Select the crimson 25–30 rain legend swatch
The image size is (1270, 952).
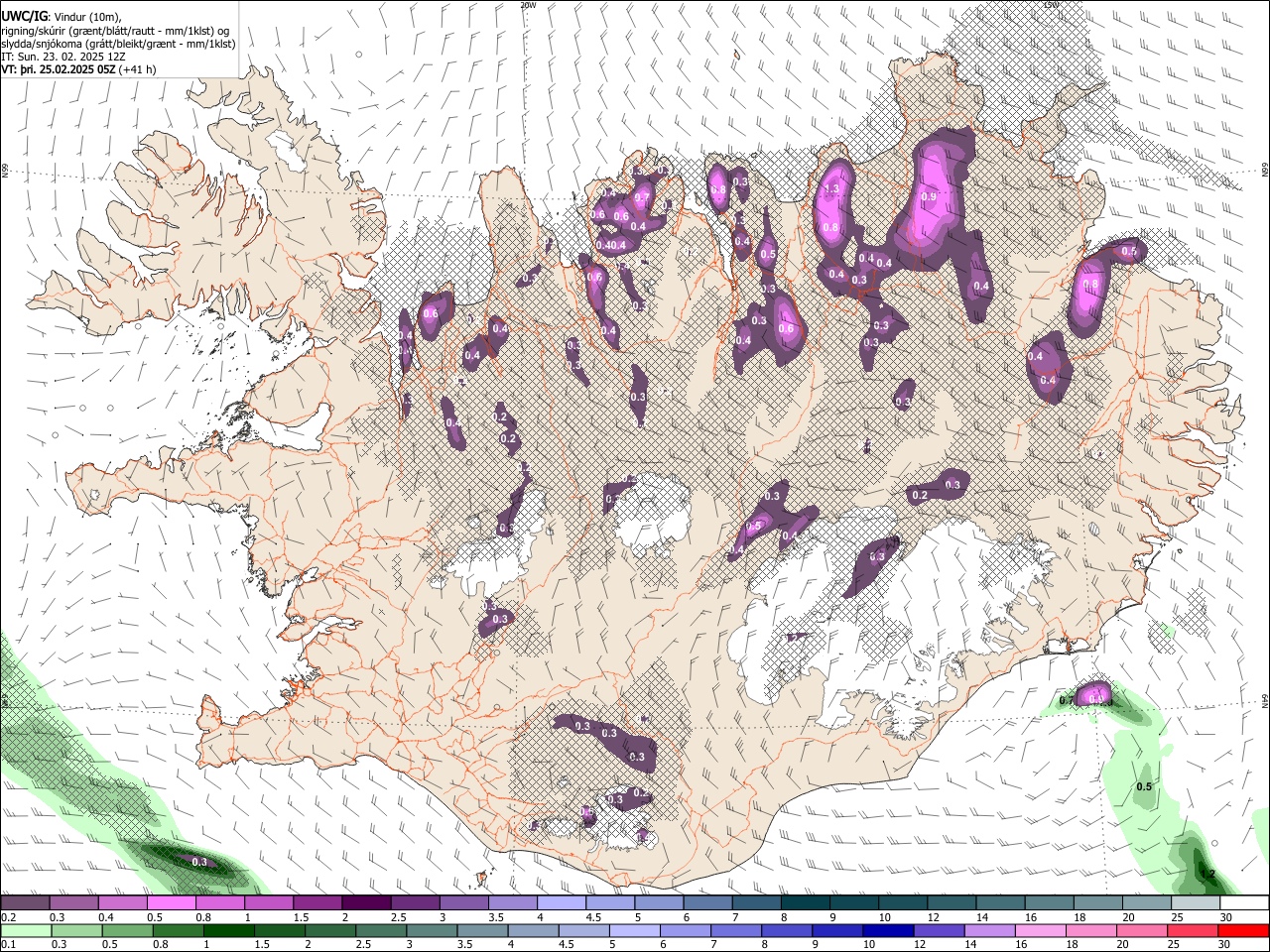click(1192, 931)
